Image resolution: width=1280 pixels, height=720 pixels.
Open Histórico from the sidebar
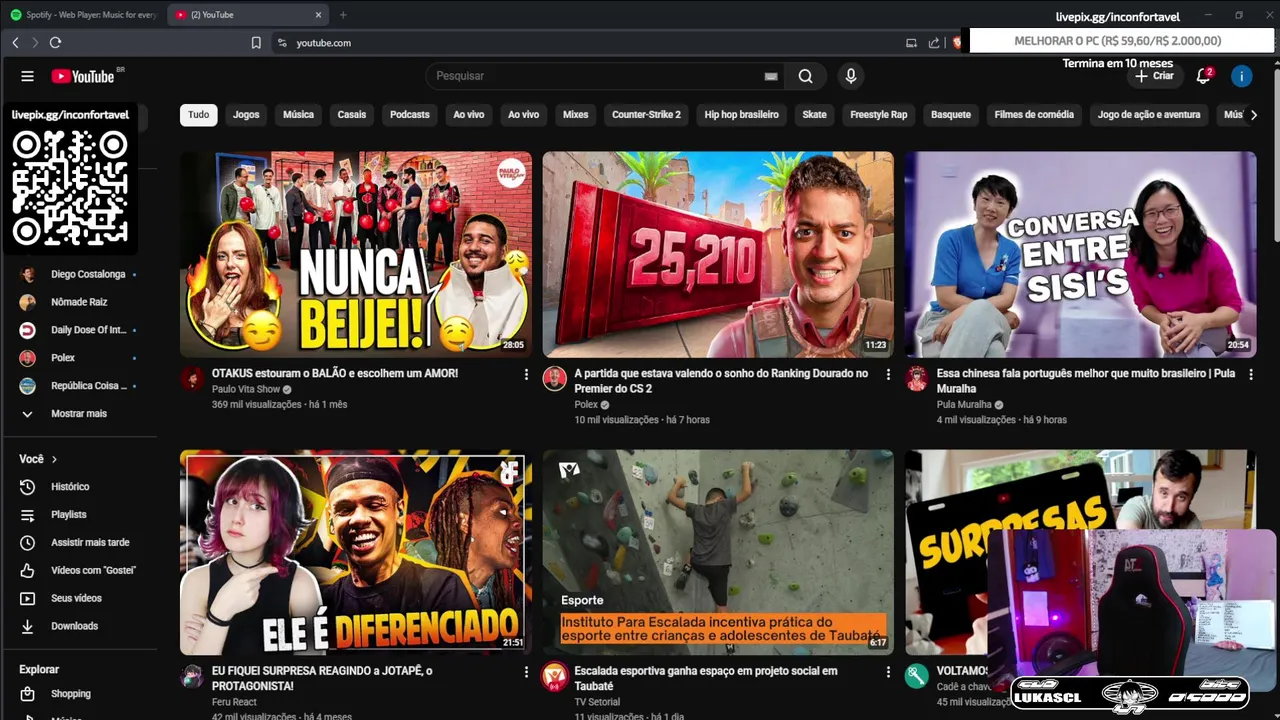[x=70, y=486]
